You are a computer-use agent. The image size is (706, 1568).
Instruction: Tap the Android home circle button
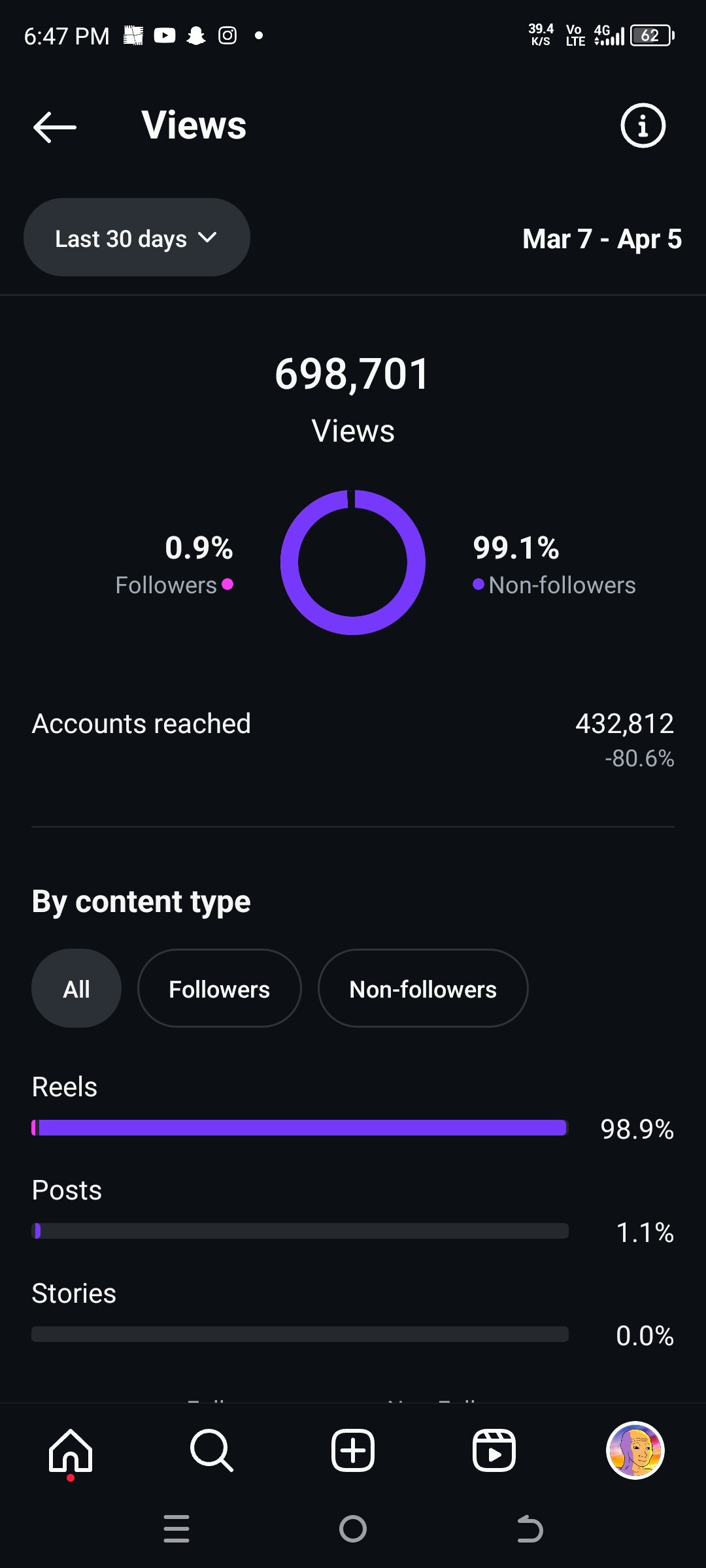tap(353, 1529)
